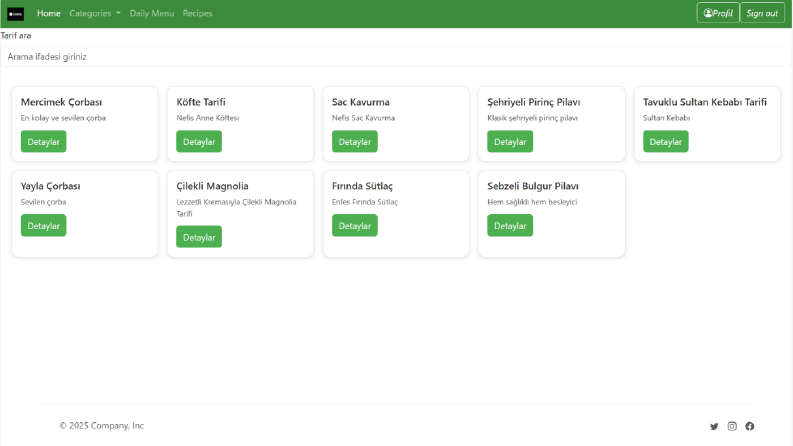Click the Yayla Çorbası card title
The height and width of the screenshot is (446, 793).
pyautogui.click(x=51, y=186)
